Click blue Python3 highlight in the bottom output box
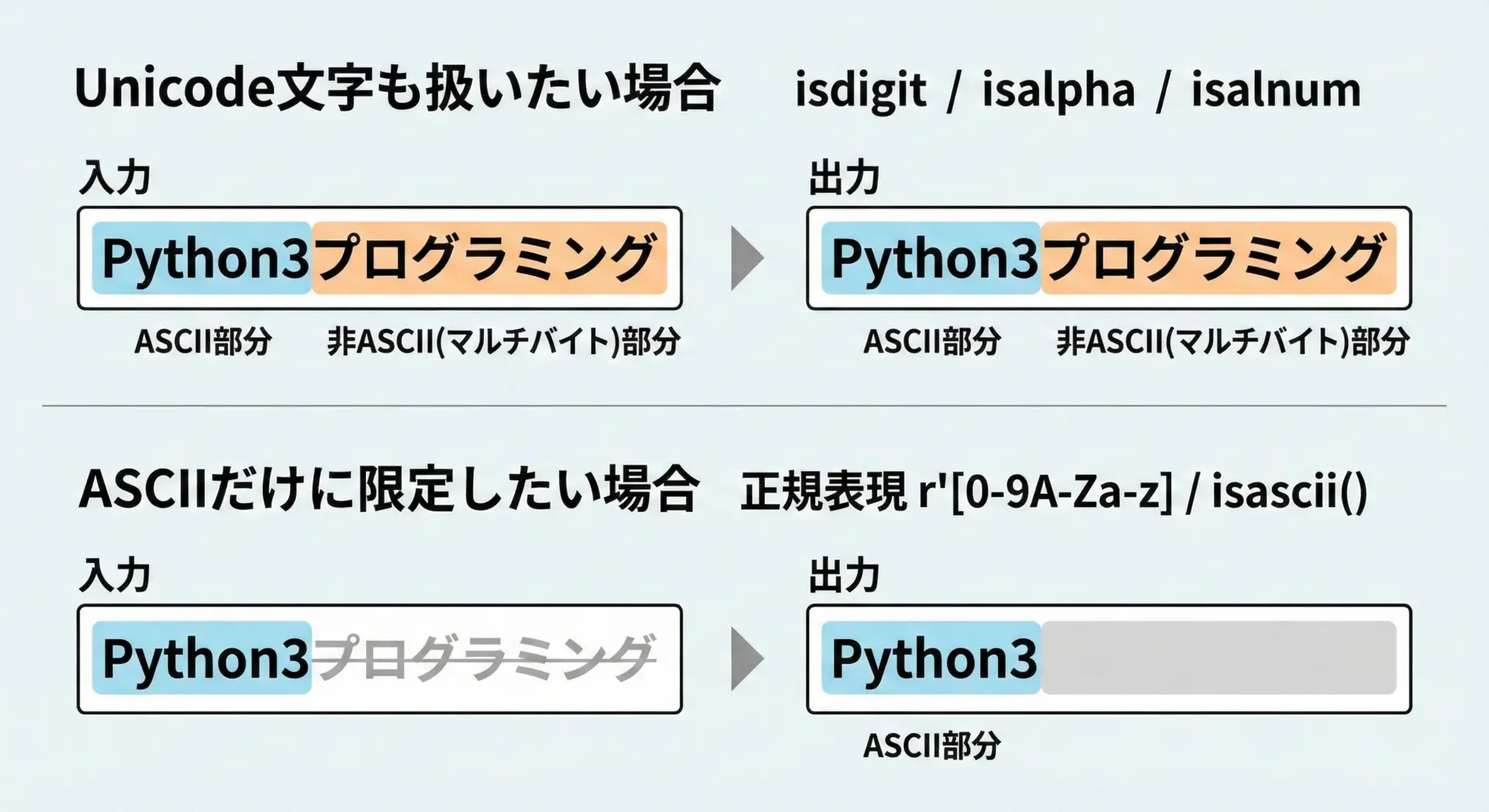 pos(932,658)
